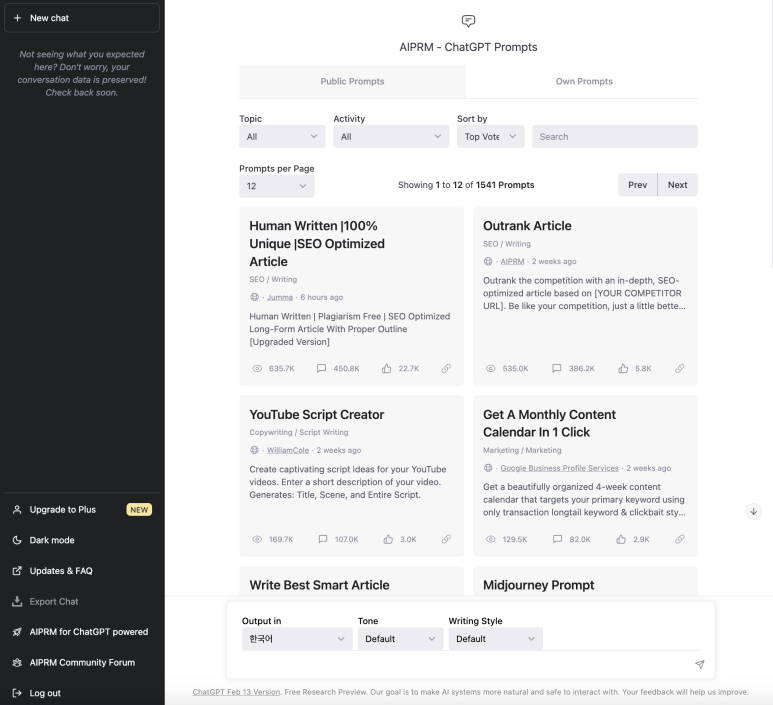Click the AIPRM Community Forum label
The height and width of the screenshot is (705, 773).
click(x=82, y=662)
